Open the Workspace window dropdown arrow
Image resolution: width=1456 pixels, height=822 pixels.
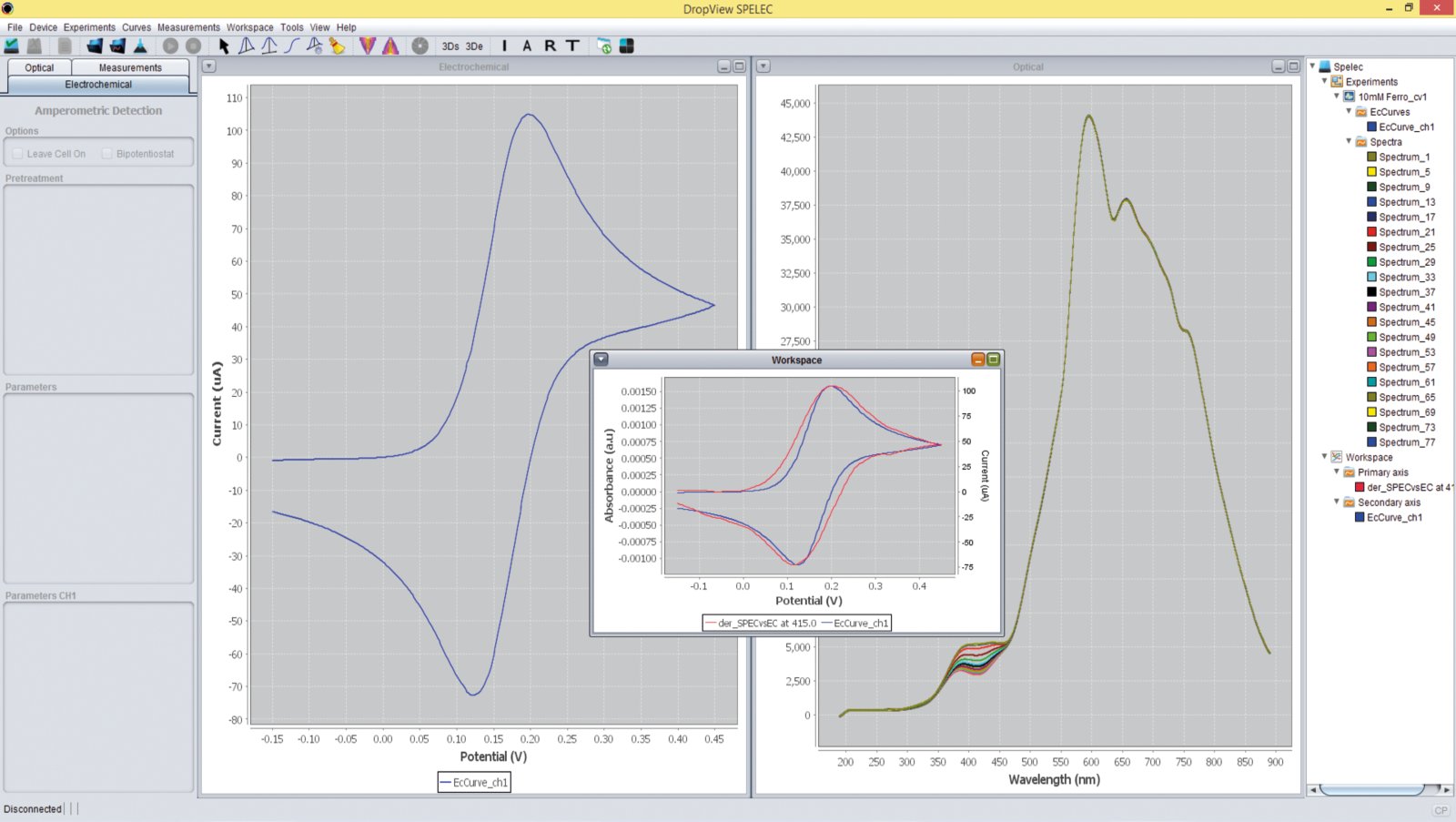[602, 360]
